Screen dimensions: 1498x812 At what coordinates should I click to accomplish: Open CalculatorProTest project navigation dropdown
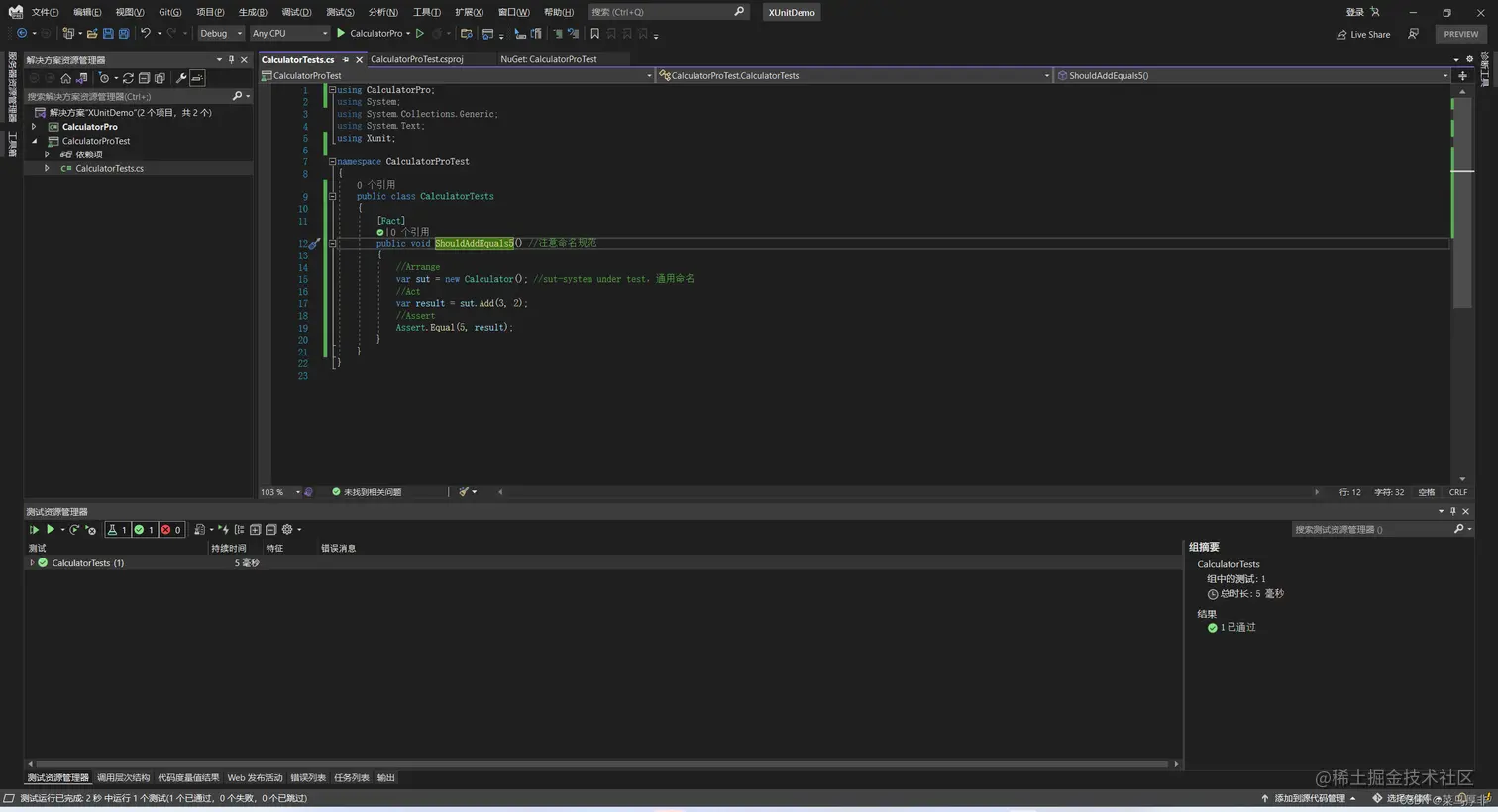457,75
